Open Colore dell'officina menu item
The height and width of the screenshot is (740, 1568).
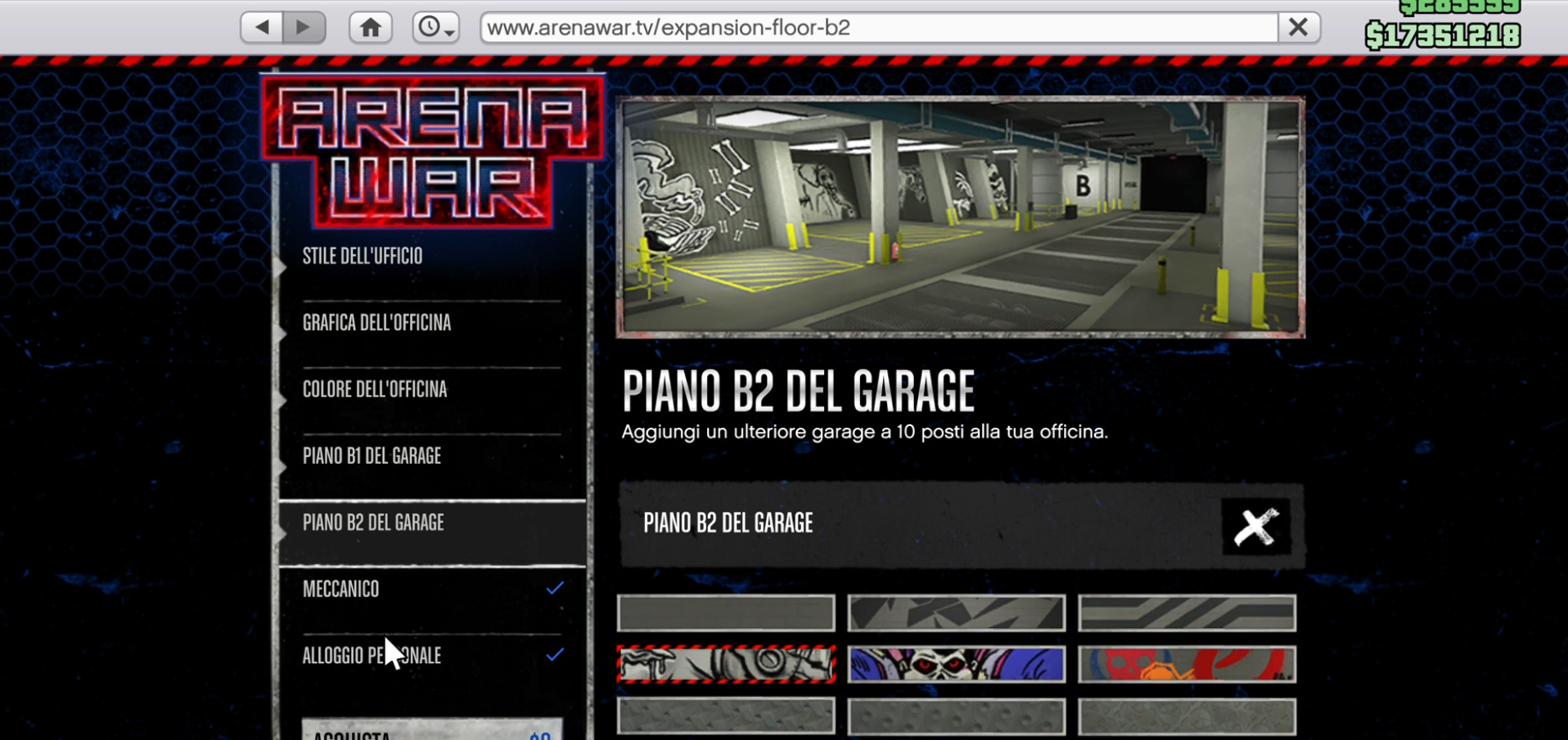tap(432, 390)
